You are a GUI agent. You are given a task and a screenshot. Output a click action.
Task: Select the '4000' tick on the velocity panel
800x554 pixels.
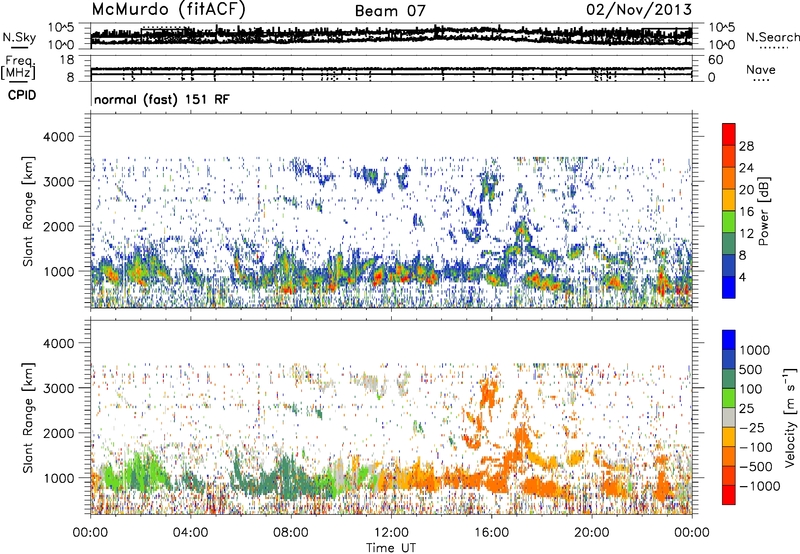click(x=58, y=343)
